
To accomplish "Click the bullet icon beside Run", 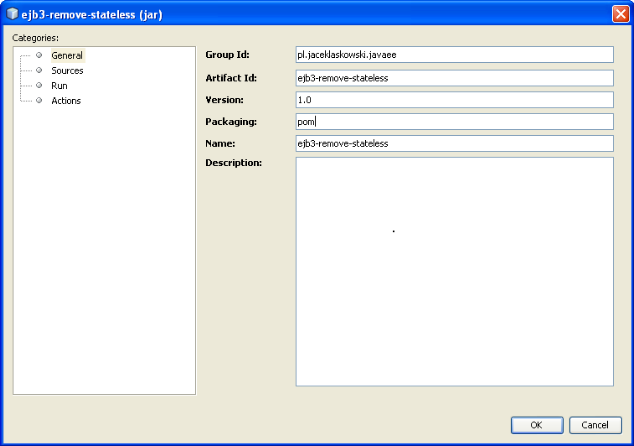I will coord(39,85).
